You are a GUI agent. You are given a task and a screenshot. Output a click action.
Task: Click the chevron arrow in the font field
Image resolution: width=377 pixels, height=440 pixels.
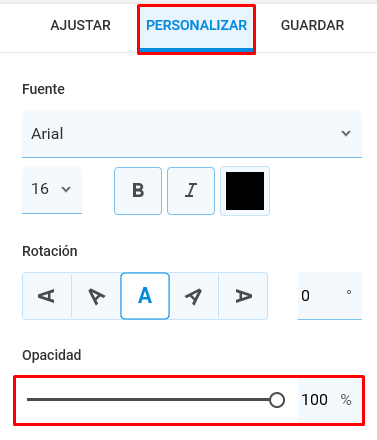[346, 134]
